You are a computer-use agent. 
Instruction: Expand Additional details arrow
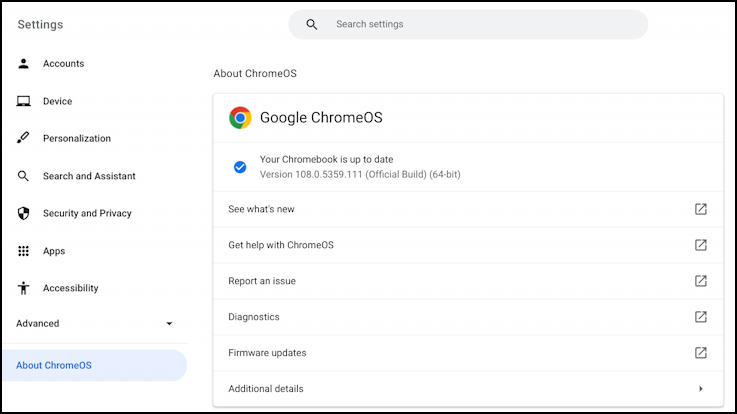click(x=701, y=389)
